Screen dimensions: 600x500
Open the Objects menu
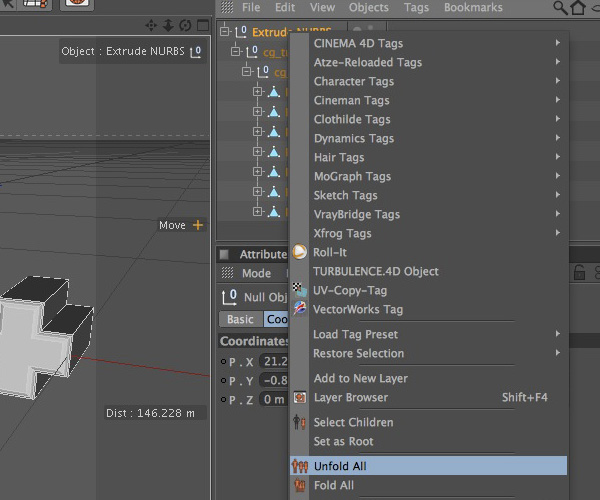pyautogui.click(x=368, y=7)
